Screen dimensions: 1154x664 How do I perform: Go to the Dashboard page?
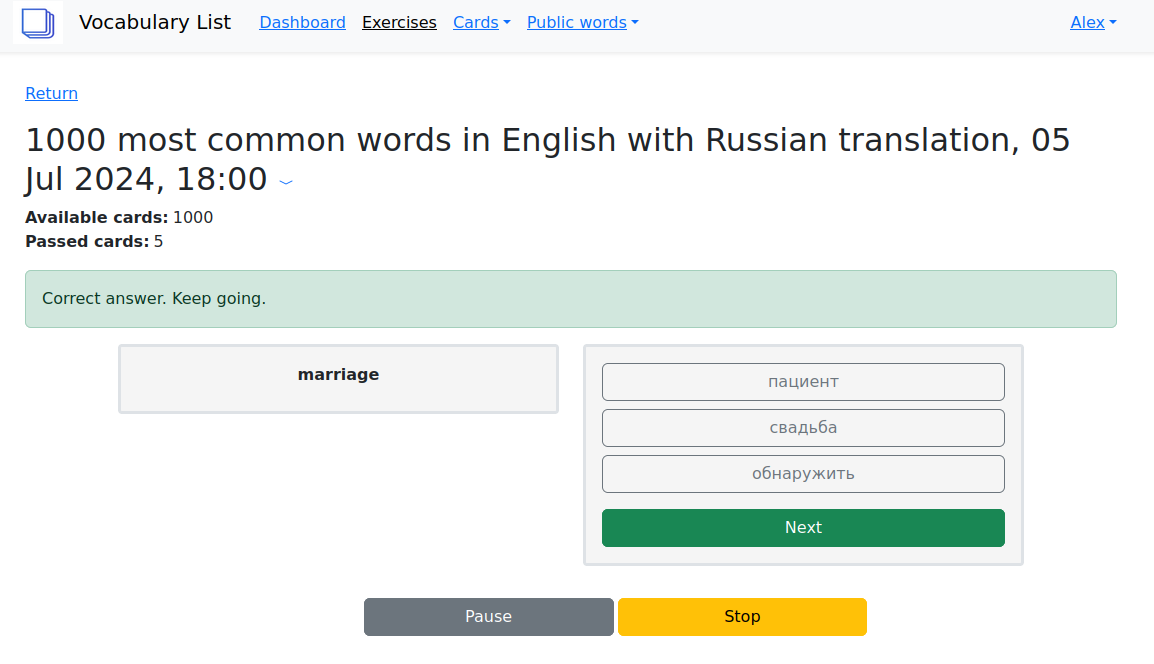(x=302, y=22)
